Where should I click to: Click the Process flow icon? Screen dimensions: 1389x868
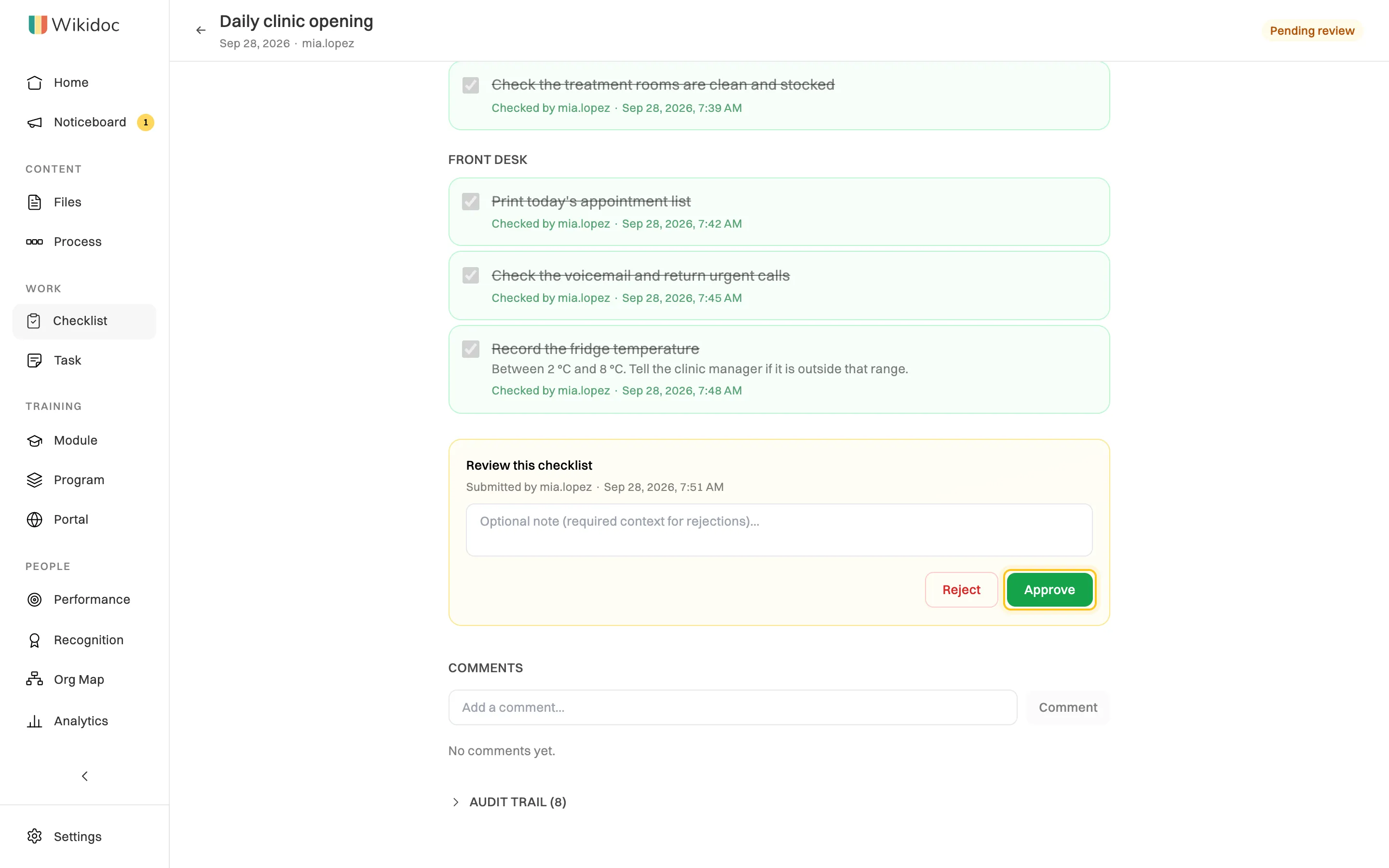click(x=34, y=242)
